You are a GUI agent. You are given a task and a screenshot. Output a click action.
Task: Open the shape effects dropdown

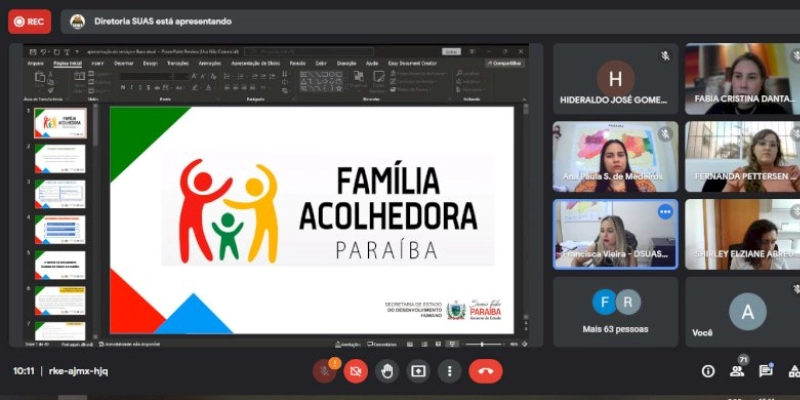[411, 89]
